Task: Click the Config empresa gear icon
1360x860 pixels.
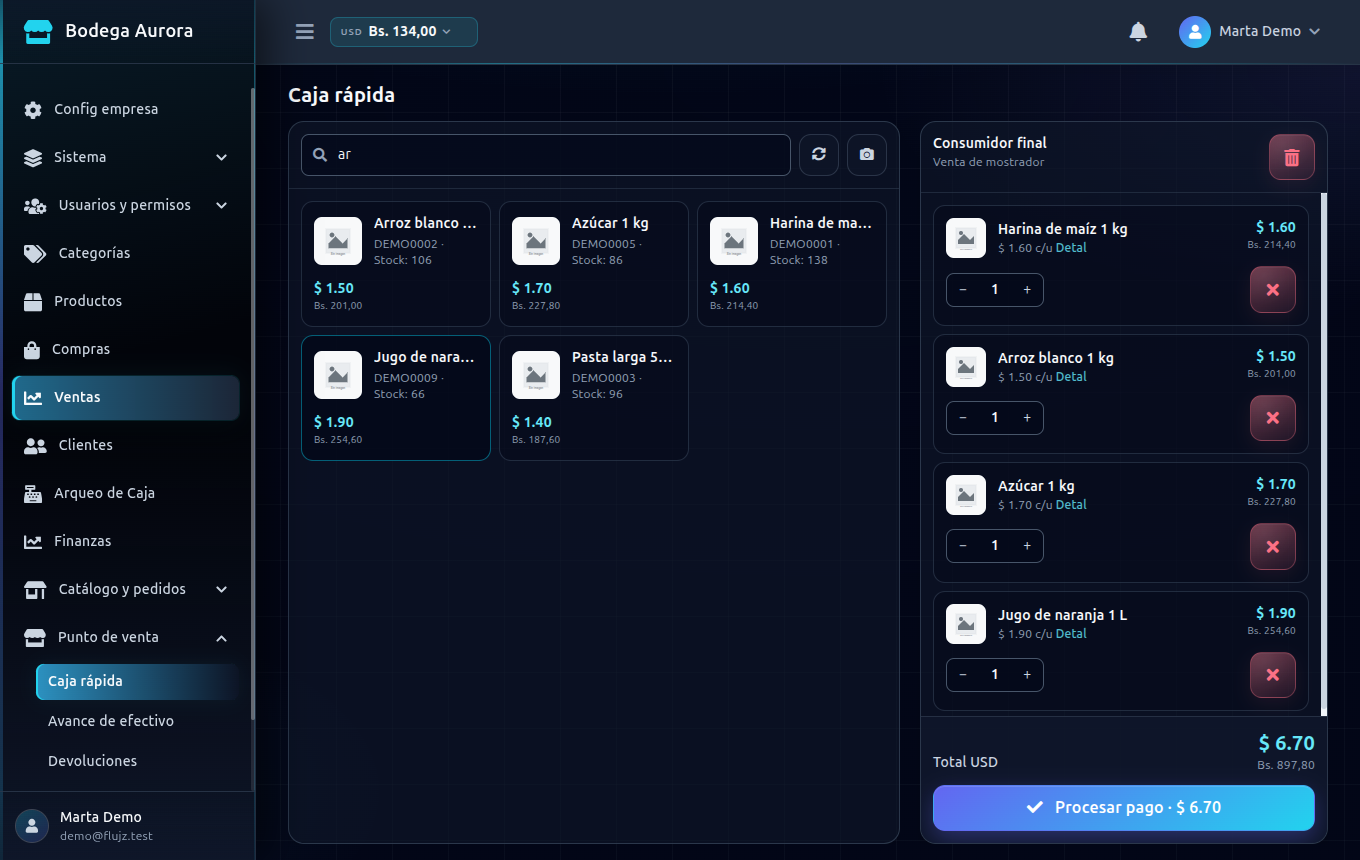Action: click(x=33, y=110)
